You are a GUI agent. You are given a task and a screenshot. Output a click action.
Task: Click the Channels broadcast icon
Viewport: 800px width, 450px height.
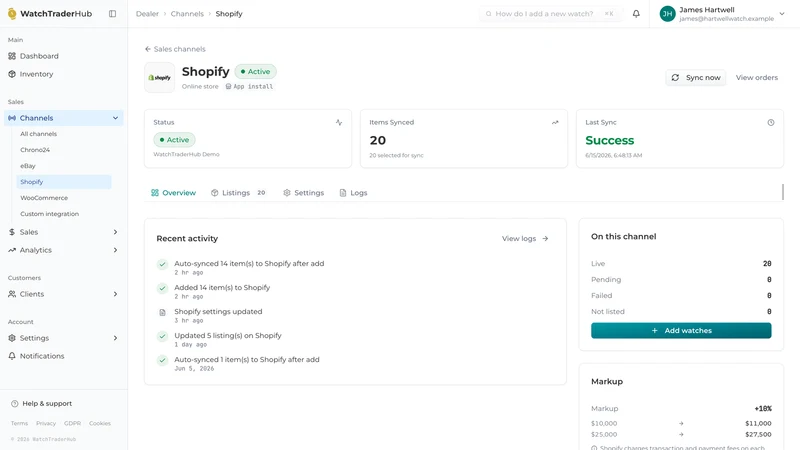point(12,118)
